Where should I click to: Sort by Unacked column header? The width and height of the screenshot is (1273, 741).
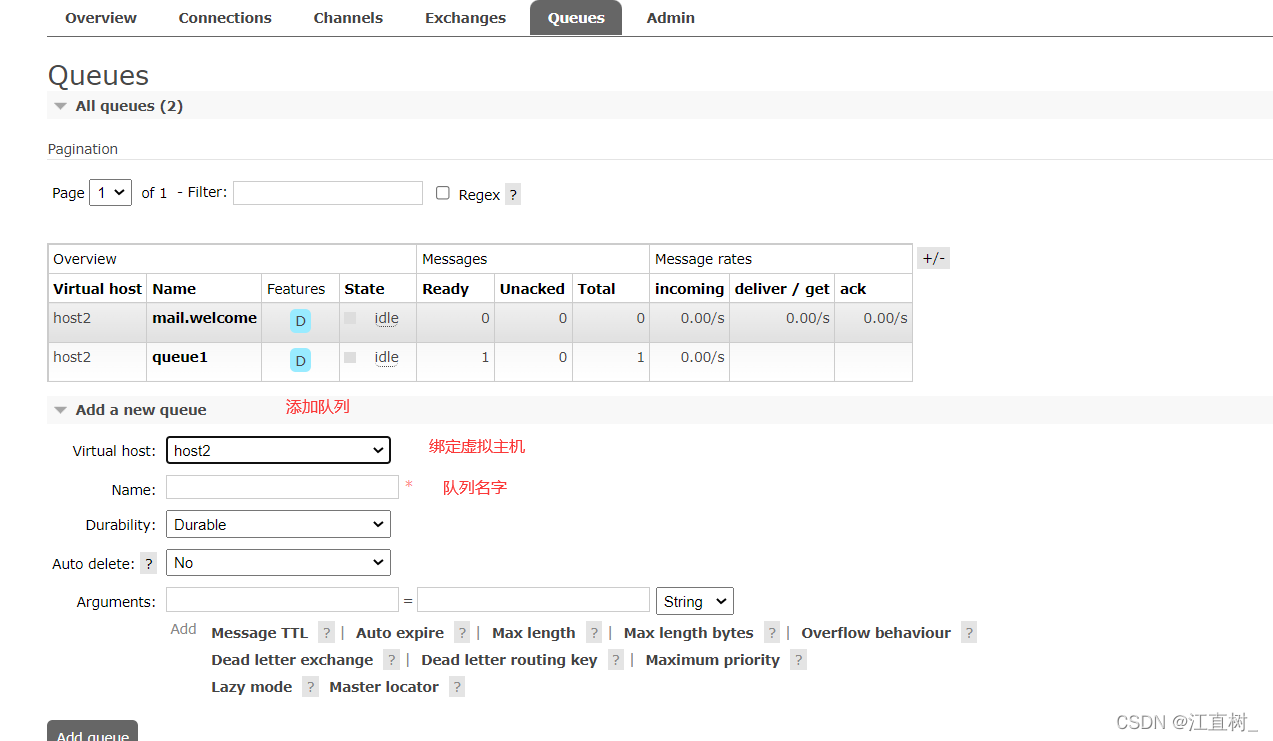(532, 289)
